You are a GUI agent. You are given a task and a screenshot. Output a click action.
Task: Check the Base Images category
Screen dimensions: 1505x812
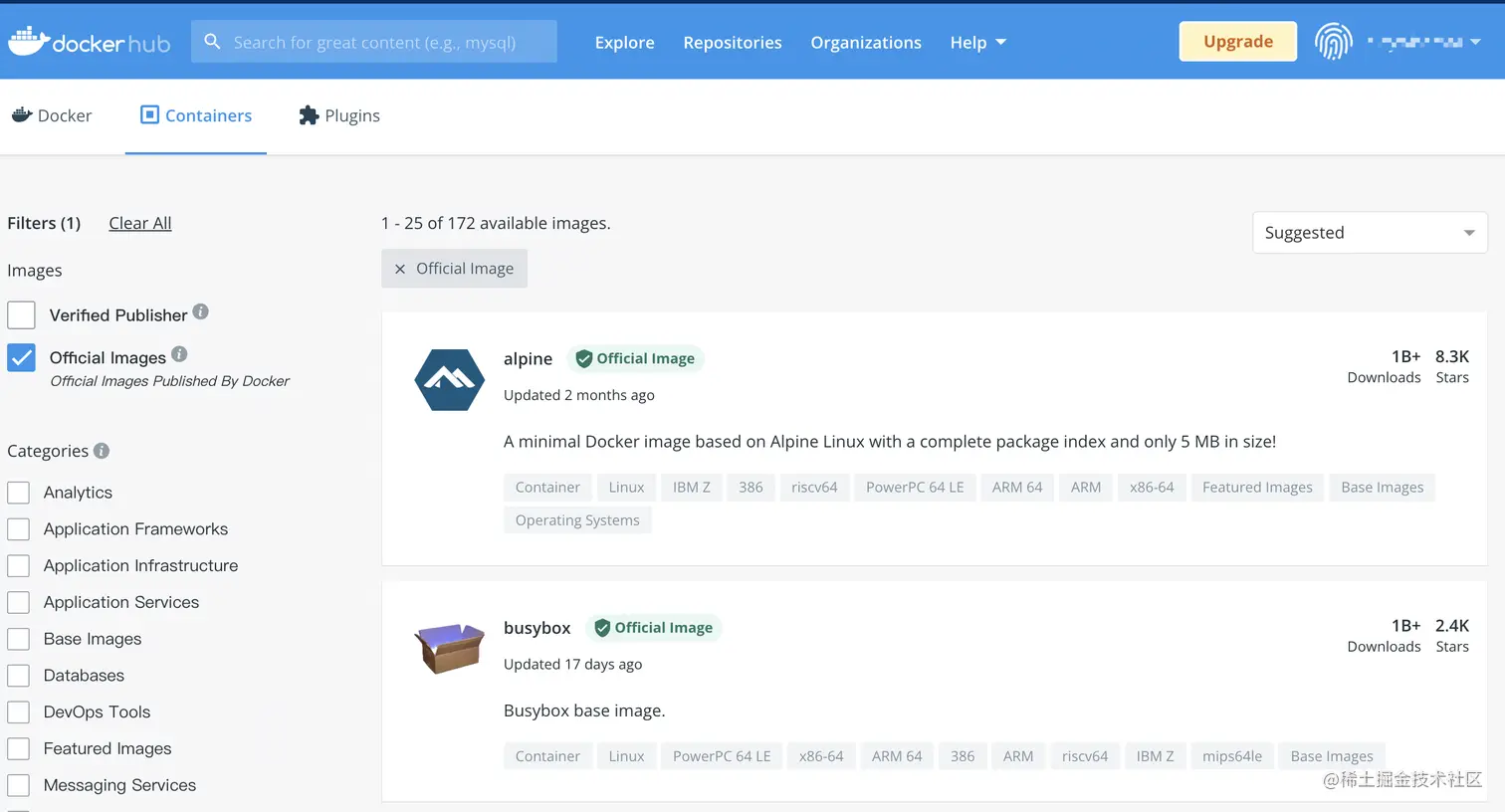(19, 639)
